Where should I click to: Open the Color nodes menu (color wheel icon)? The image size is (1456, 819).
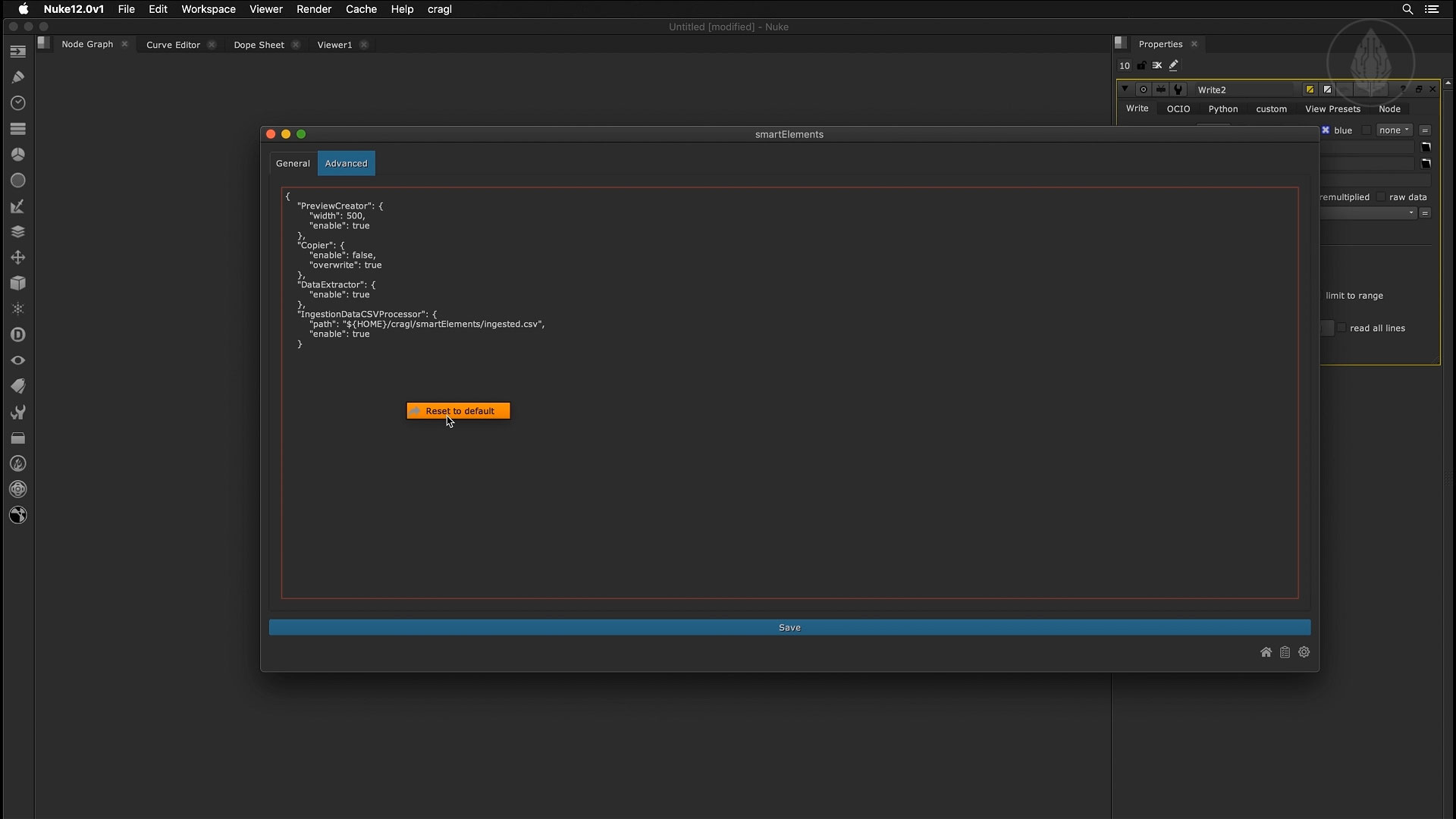[18, 155]
